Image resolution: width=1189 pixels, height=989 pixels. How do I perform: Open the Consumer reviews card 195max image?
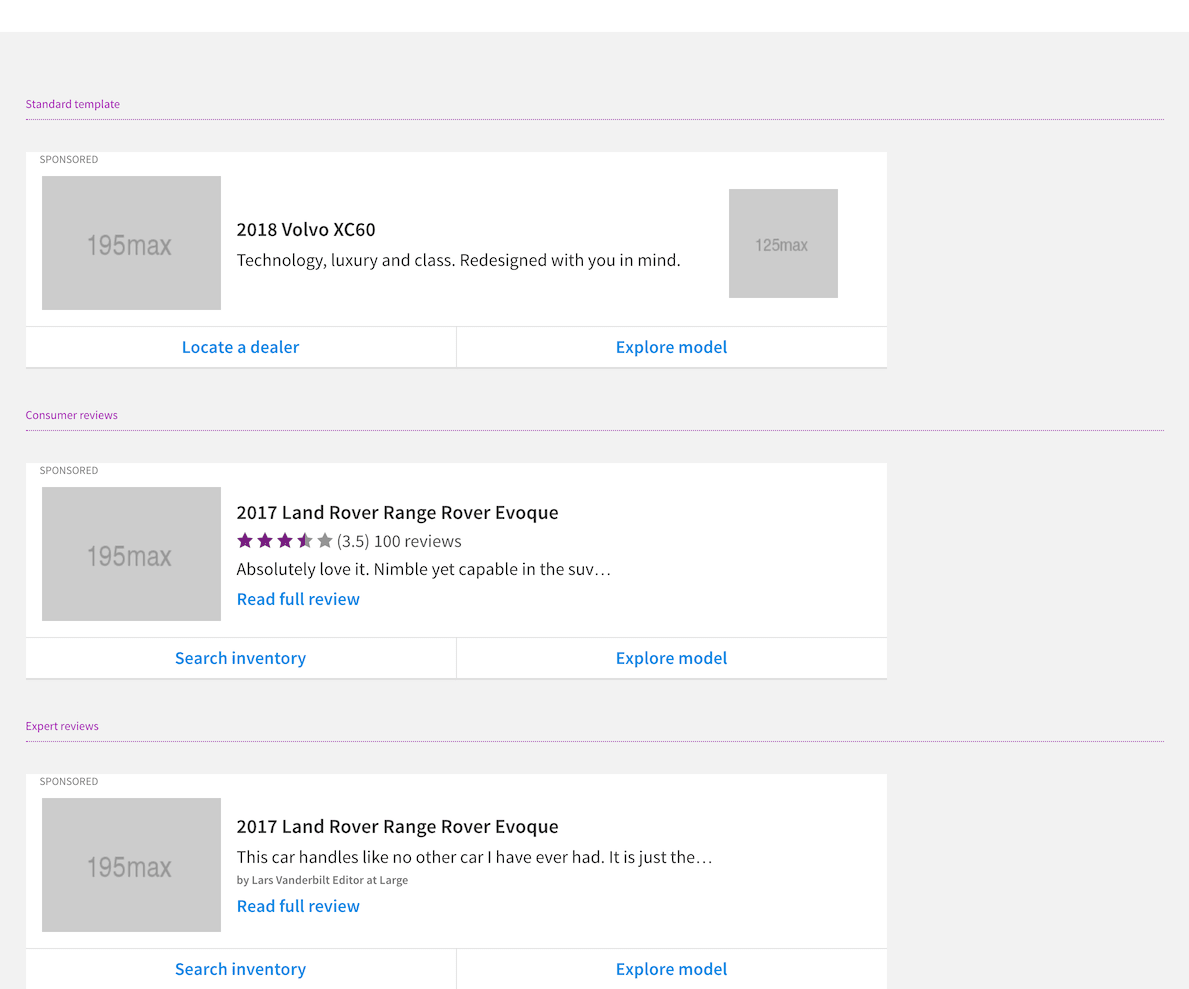(131, 554)
